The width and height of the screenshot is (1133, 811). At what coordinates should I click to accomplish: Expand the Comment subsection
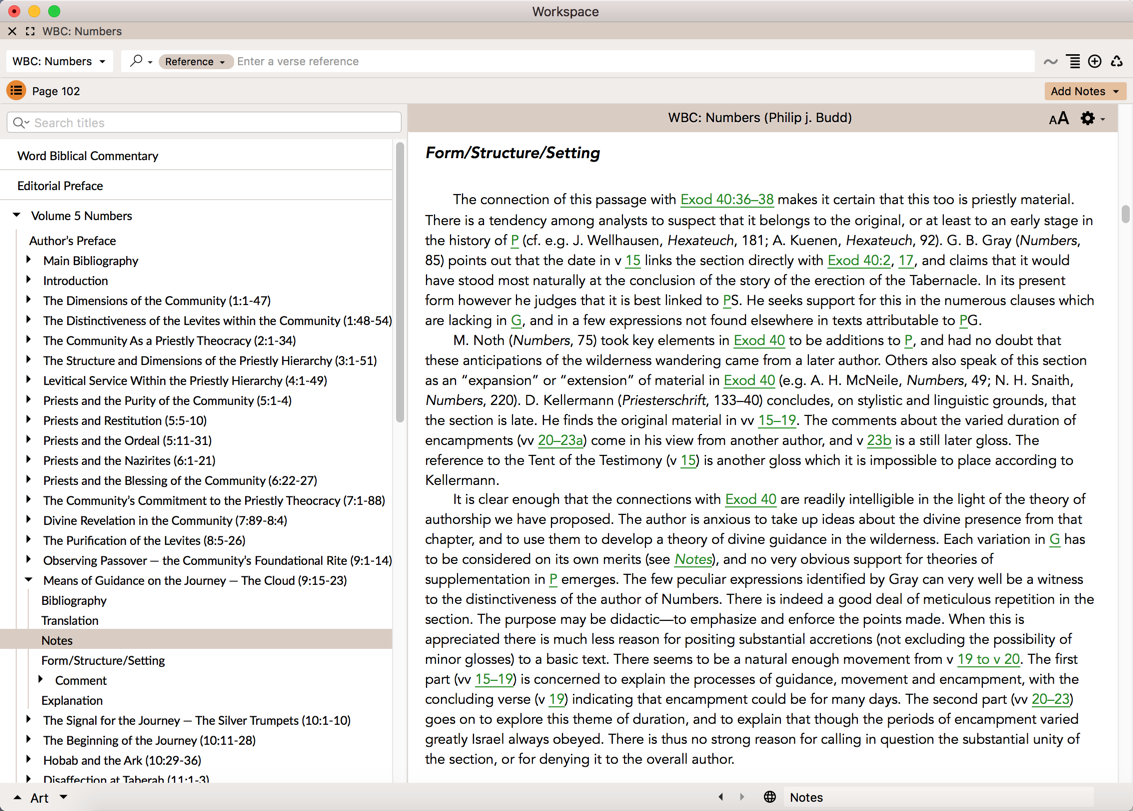41,680
